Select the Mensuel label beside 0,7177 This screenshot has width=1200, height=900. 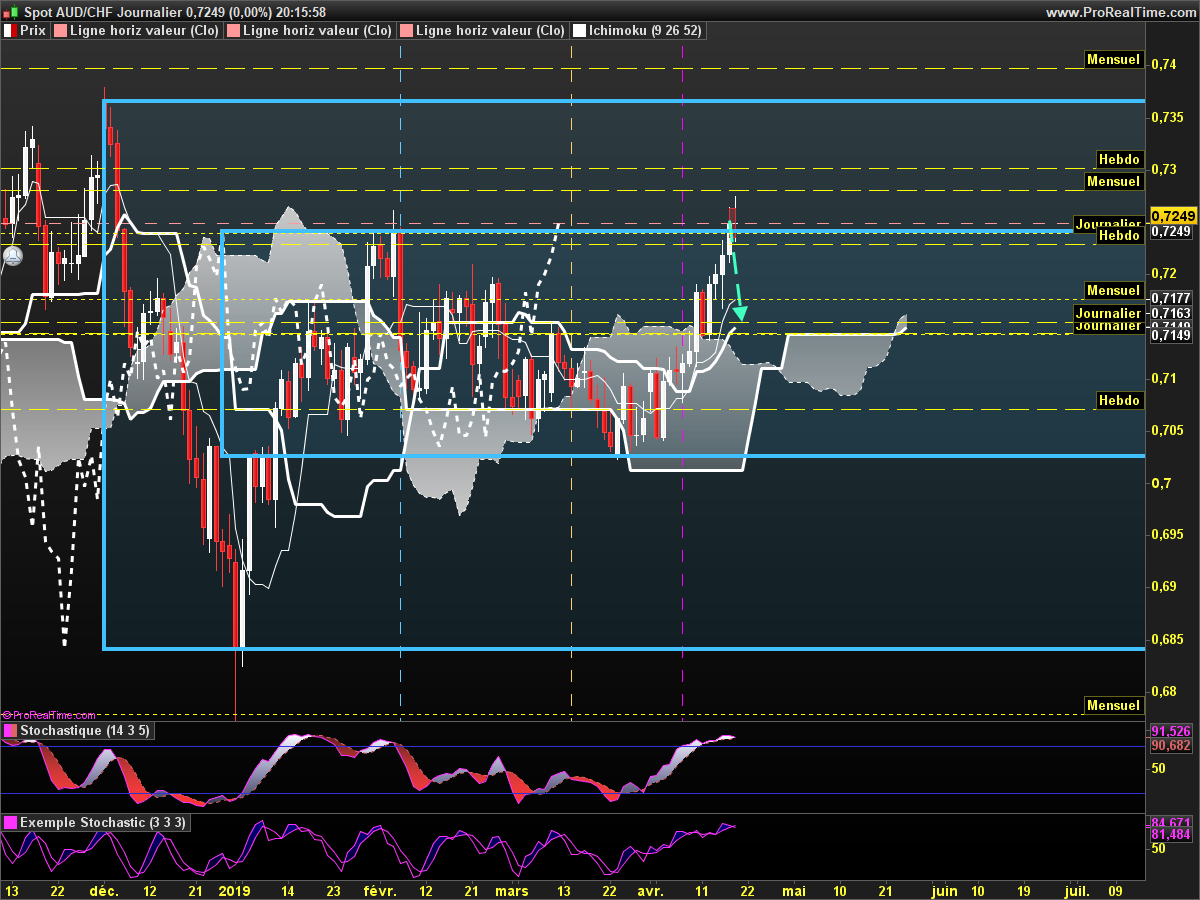pyautogui.click(x=1114, y=290)
